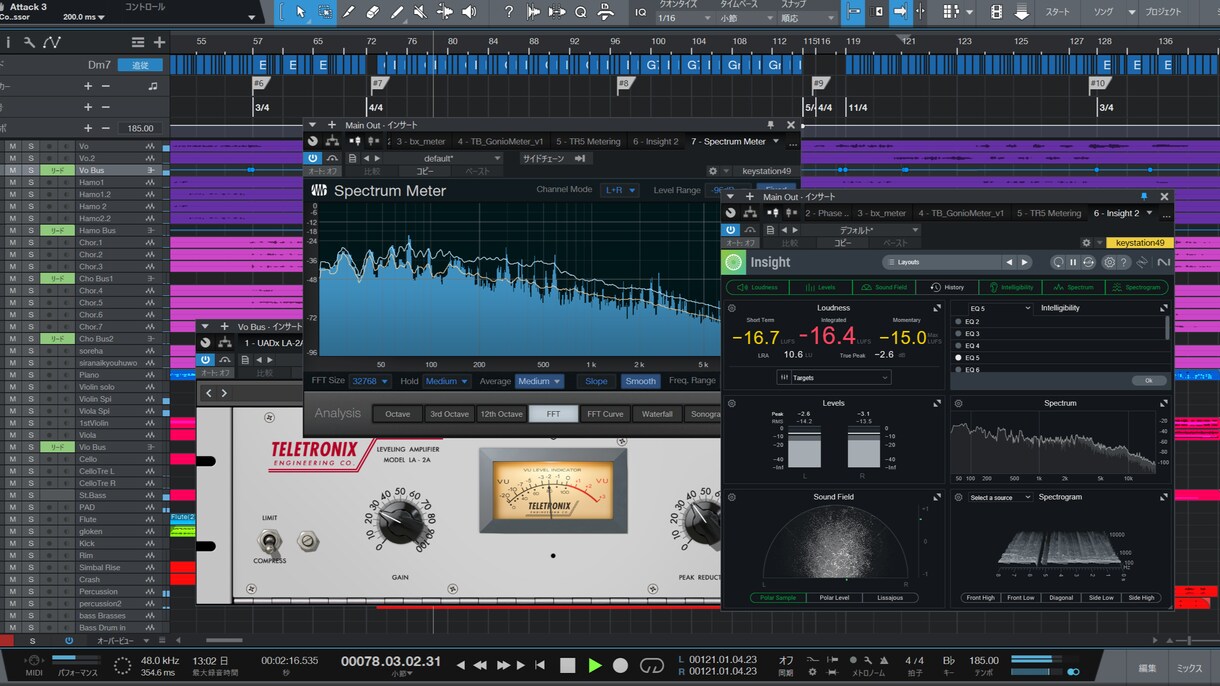Open EQ 5 dropdown in Intelligibility panel
This screenshot has width=1220, height=686.
coord(1000,308)
